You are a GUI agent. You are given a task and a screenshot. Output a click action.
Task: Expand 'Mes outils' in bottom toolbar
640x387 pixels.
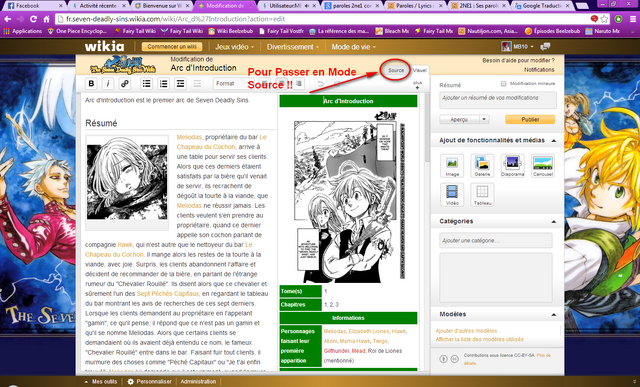point(100,381)
